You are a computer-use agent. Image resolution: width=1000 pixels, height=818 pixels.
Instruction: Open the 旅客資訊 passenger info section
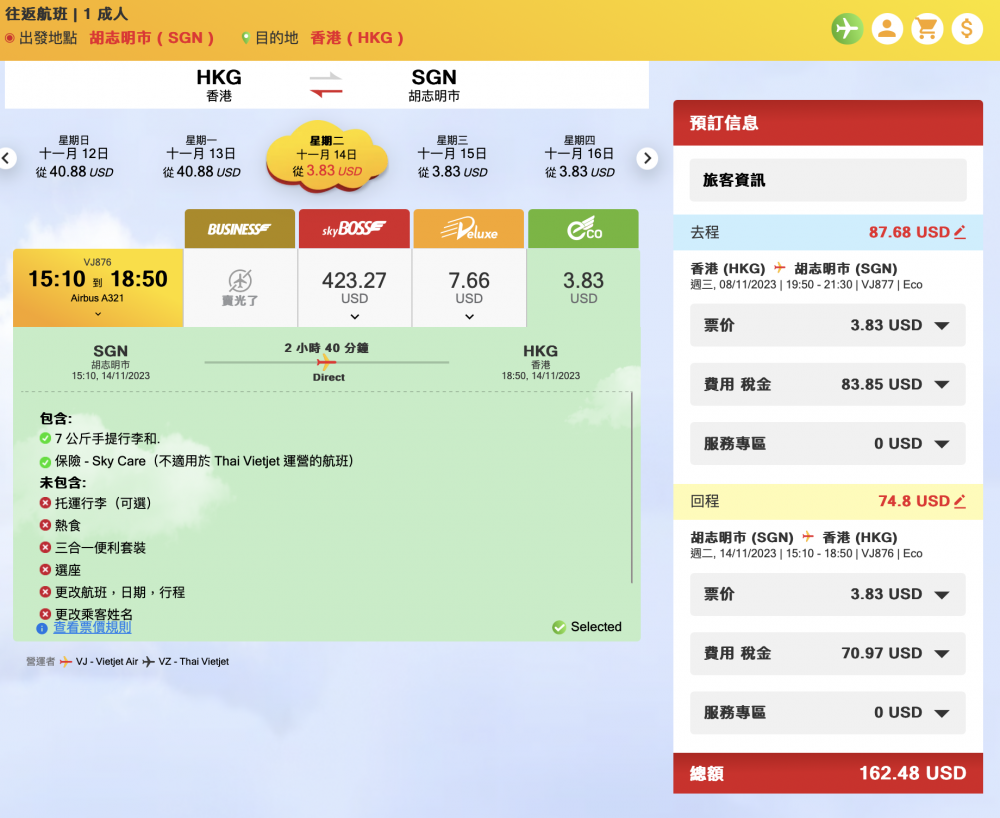point(828,180)
